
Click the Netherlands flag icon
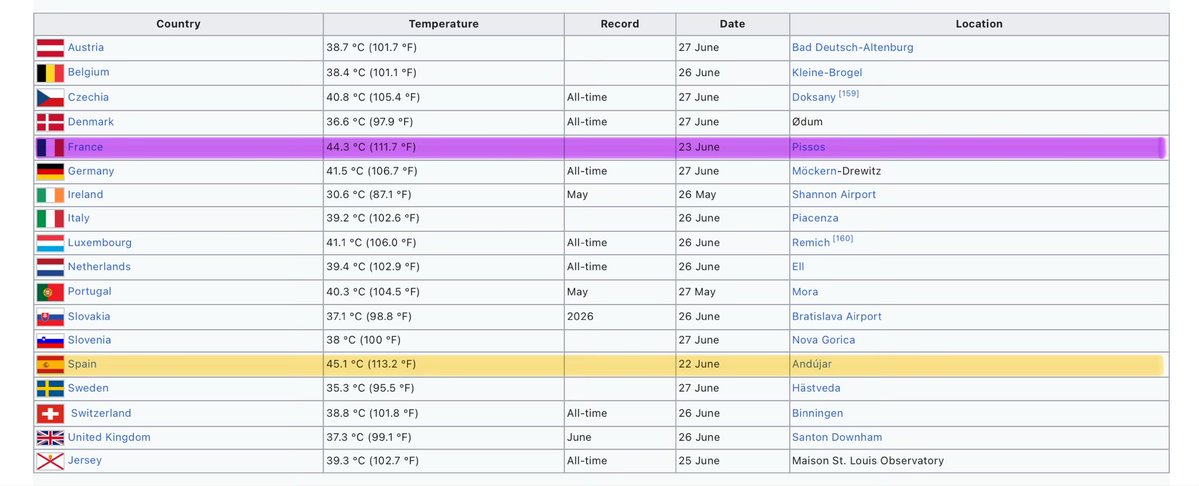pos(50,267)
